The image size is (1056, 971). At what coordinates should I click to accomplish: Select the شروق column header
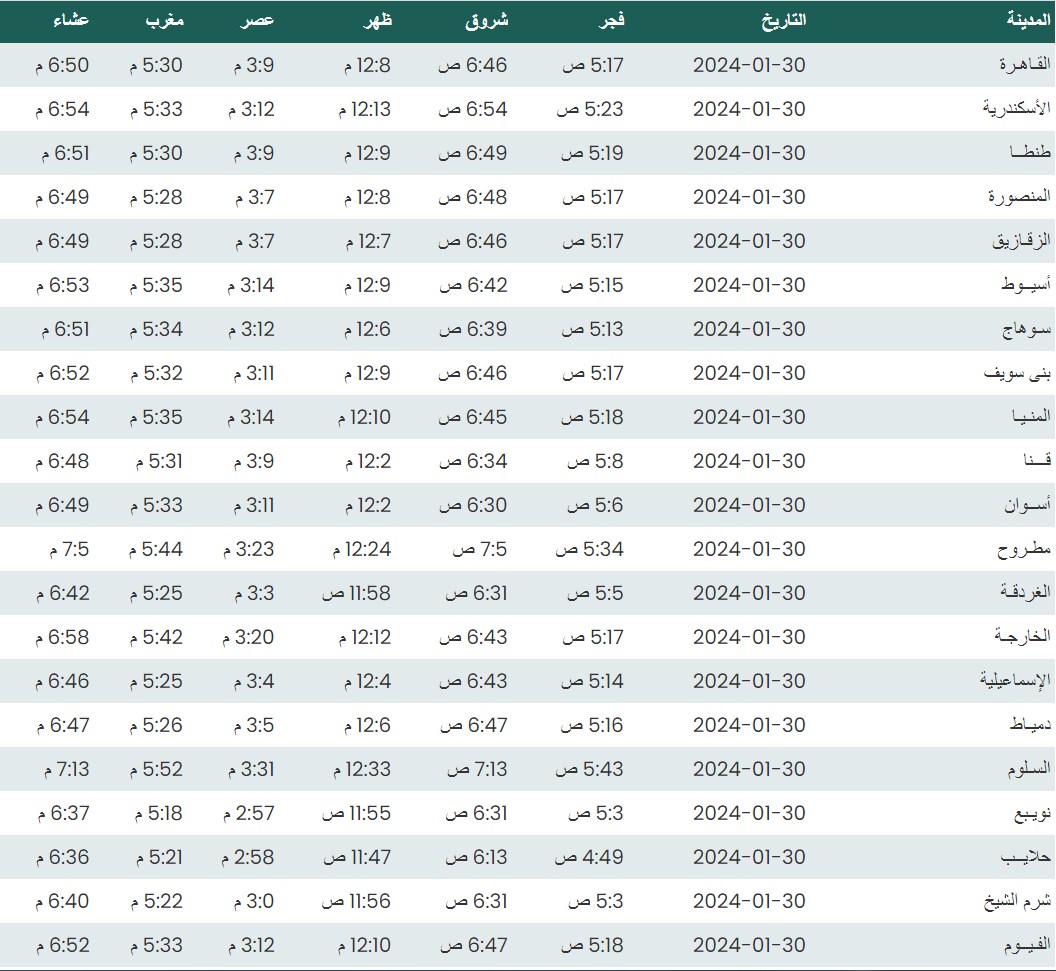tap(487, 20)
